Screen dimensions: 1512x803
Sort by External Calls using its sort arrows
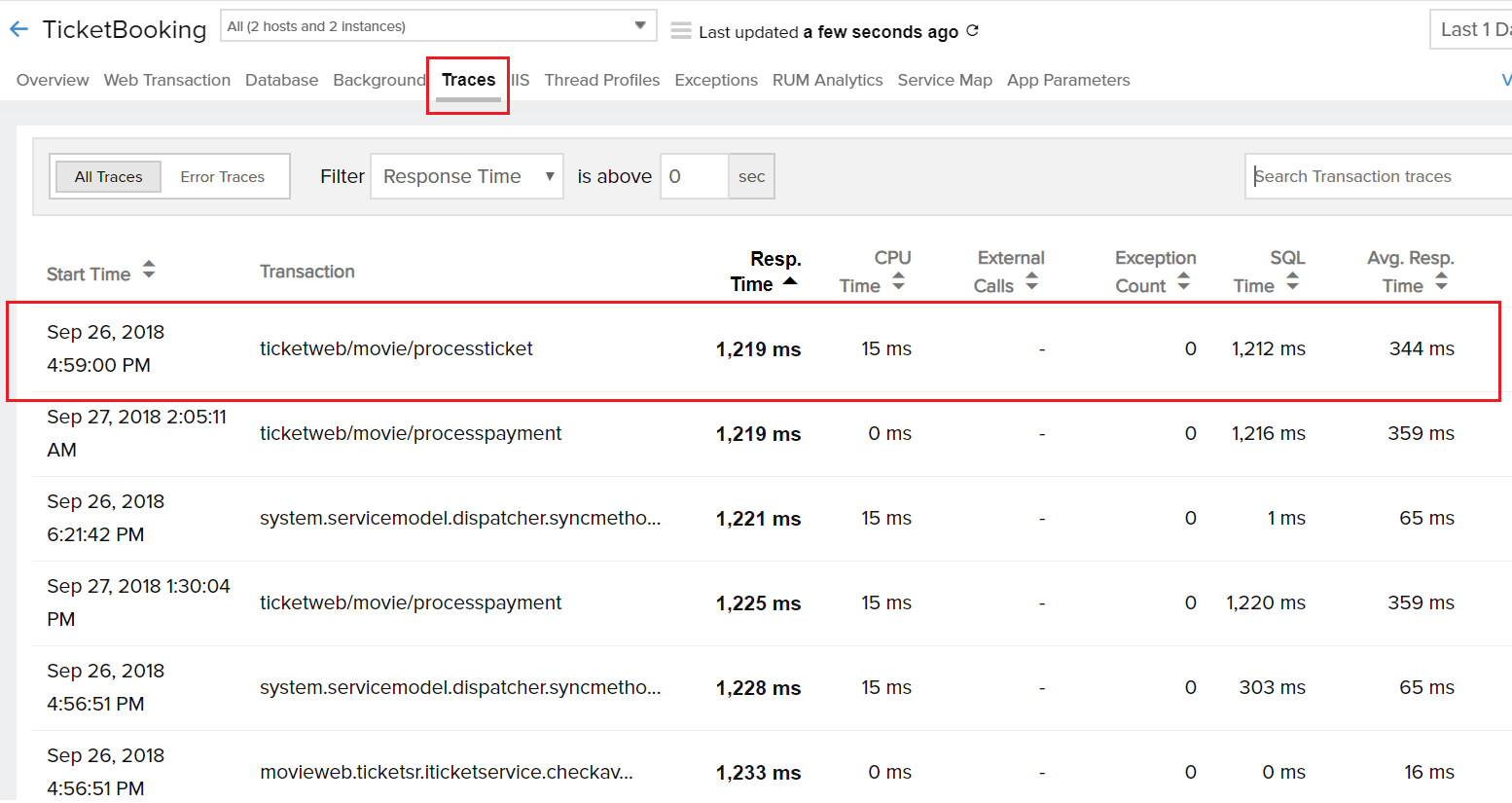point(1032,281)
